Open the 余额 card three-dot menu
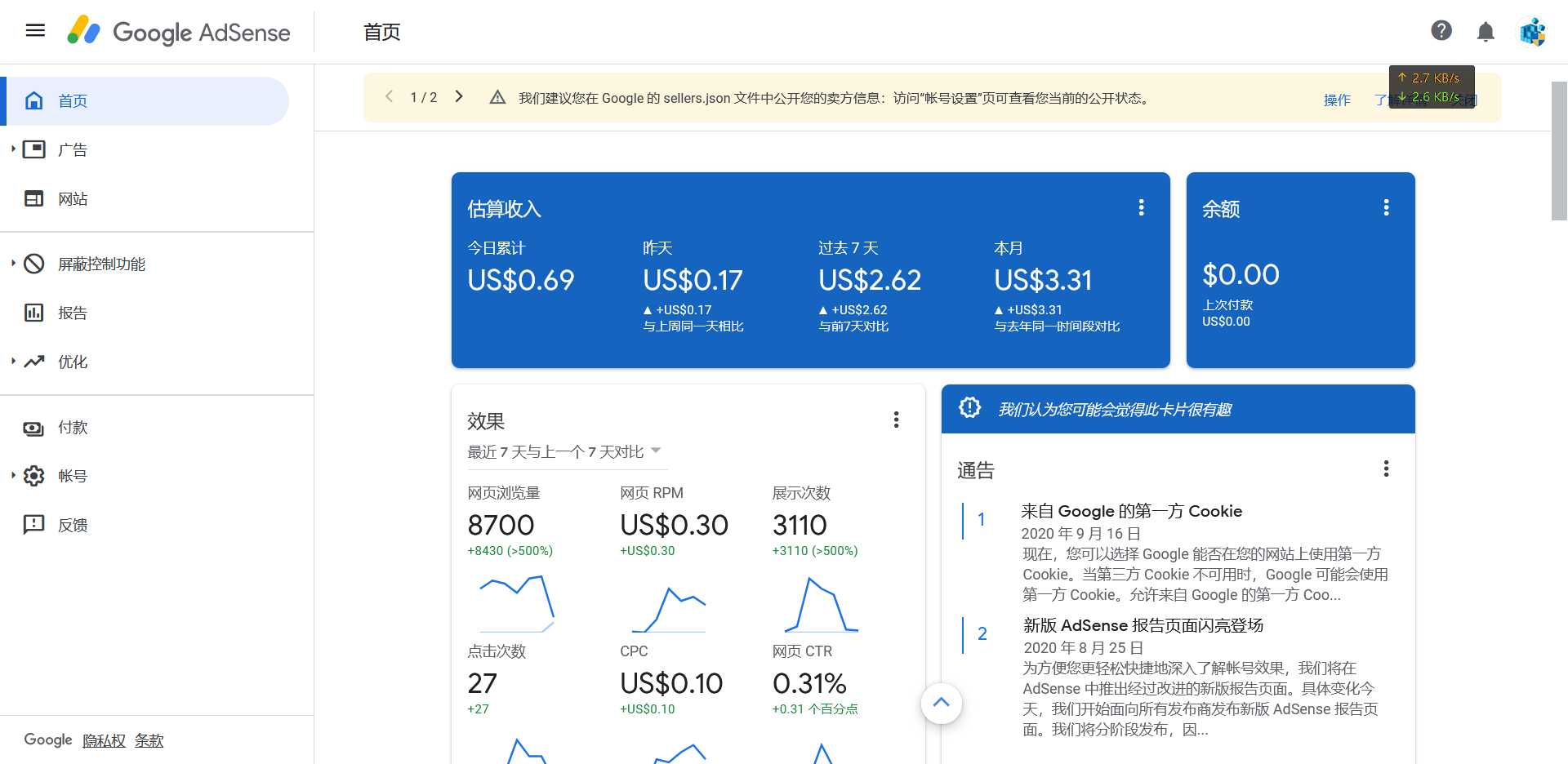Image resolution: width=1568 pixels, height=764 pixels. click(1386, 207)
